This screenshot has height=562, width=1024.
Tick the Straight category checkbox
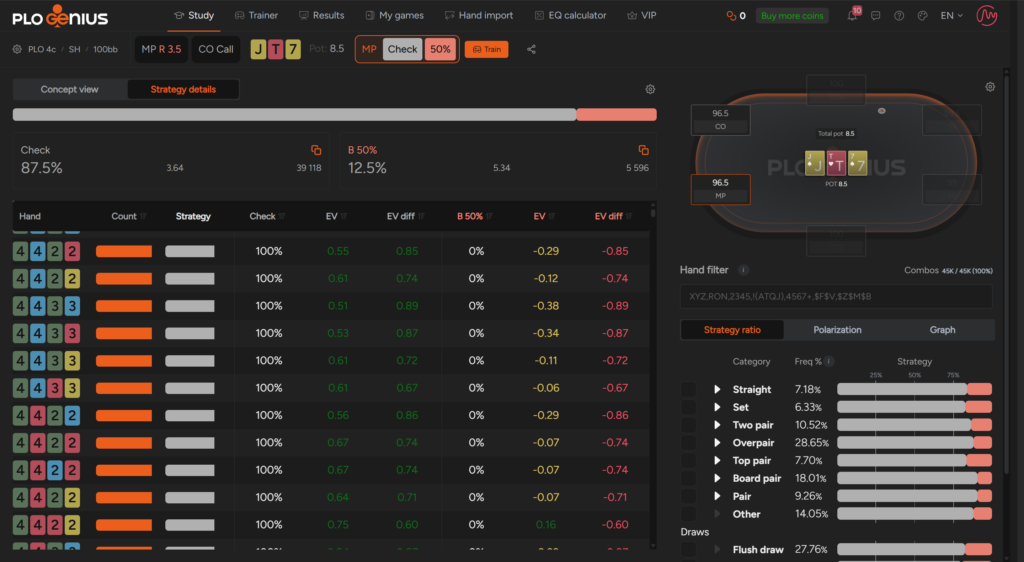pyautogui.click(x=688, y=390)
